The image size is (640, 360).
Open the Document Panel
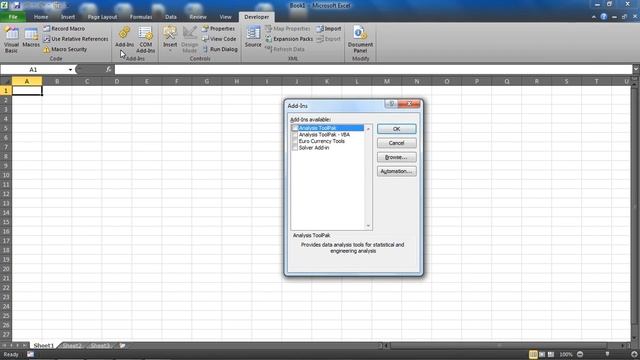pos(360,40)
